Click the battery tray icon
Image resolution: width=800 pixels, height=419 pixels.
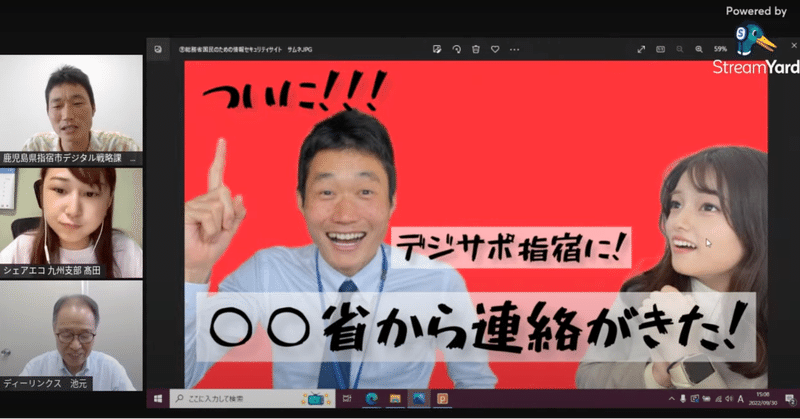click(707, 399)
